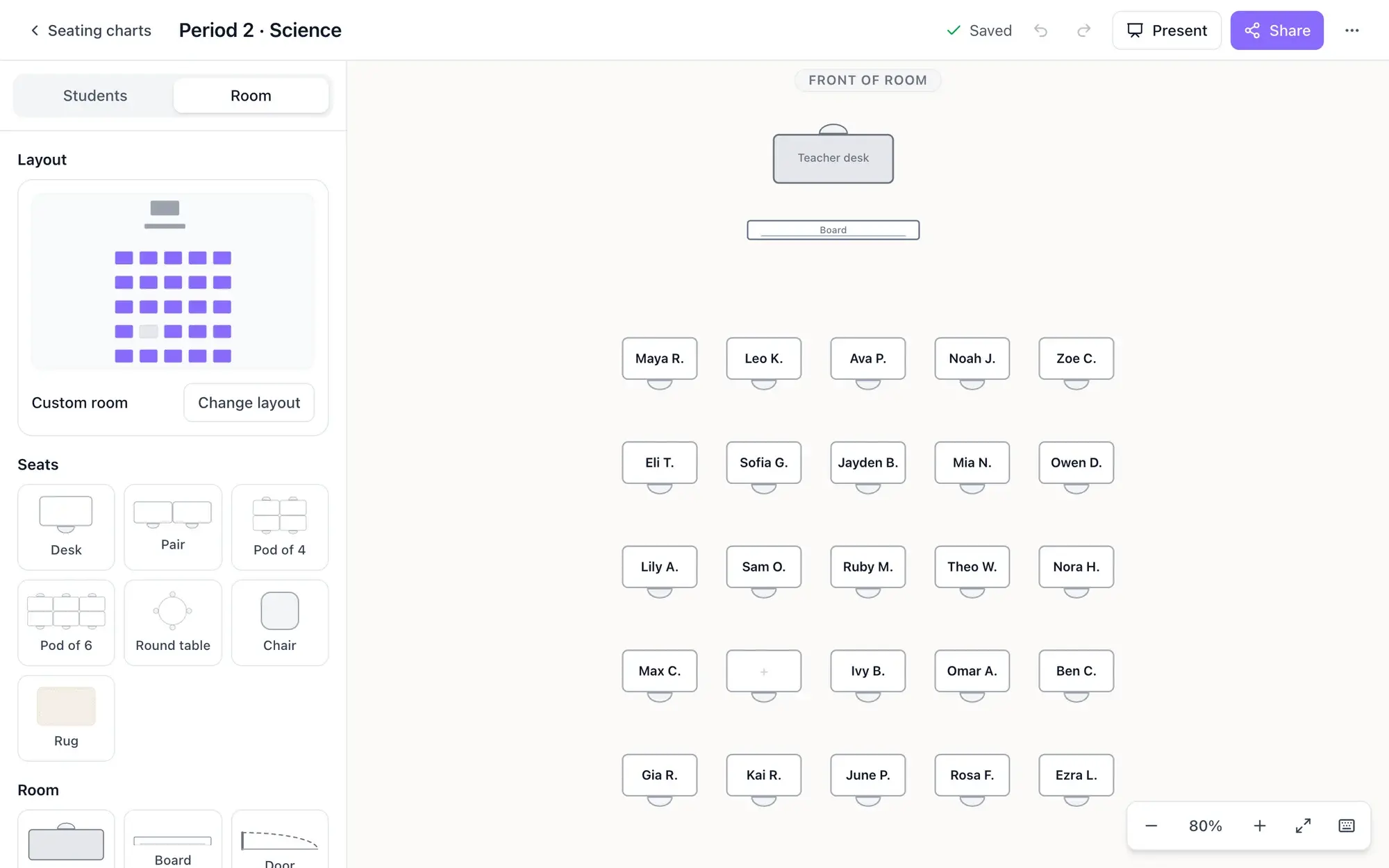Screen dimensions: 1389x868
Task: Click the 80% zoom level value
Action: point(1205,826)
